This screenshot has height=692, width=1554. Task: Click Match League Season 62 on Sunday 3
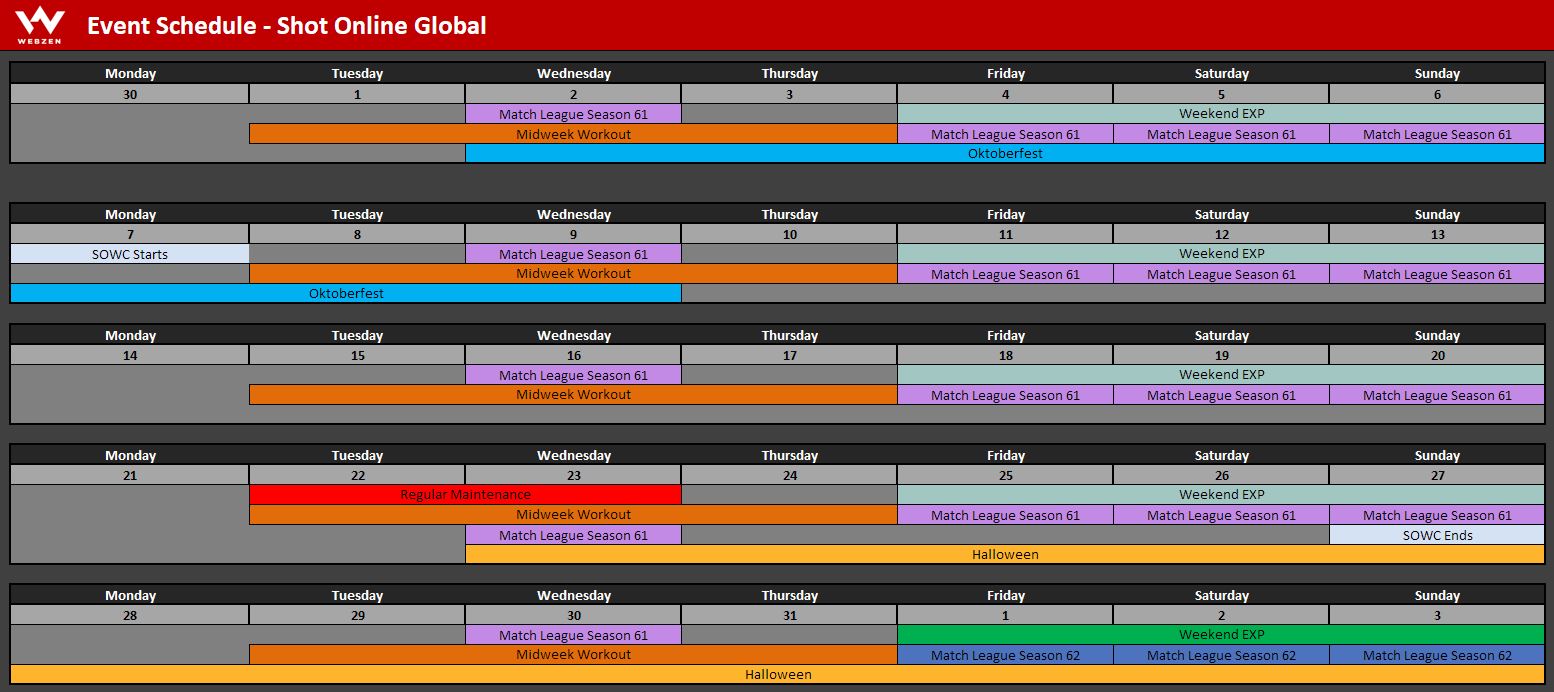[1437, 655]
